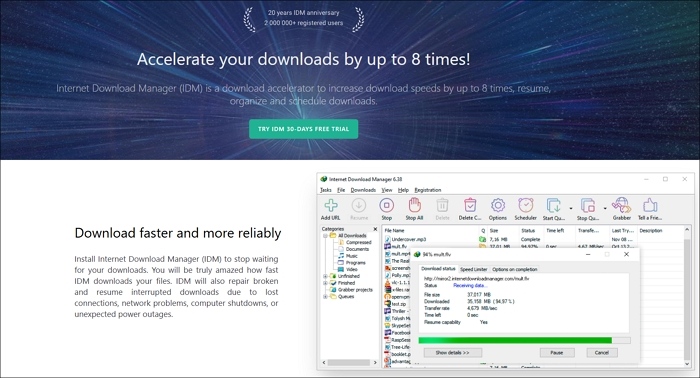Select the Polly.mp3 file row
The height and width of the screenshot is (378, 700).
397,275
